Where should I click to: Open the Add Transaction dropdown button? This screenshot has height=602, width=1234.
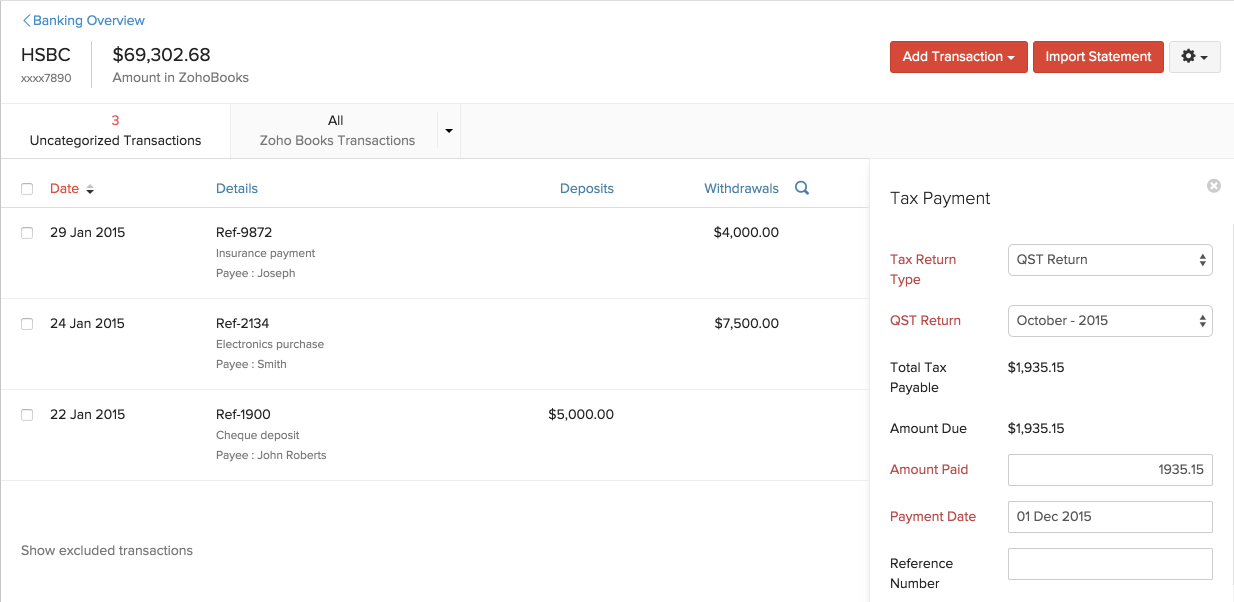[958, 57]
